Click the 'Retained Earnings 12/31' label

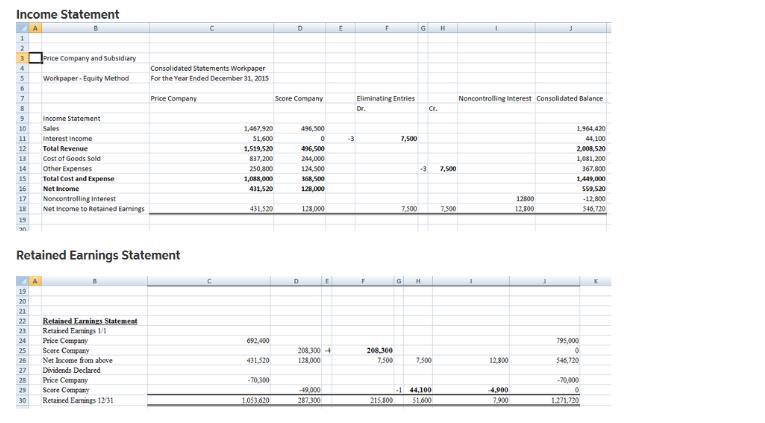[78, 400]
